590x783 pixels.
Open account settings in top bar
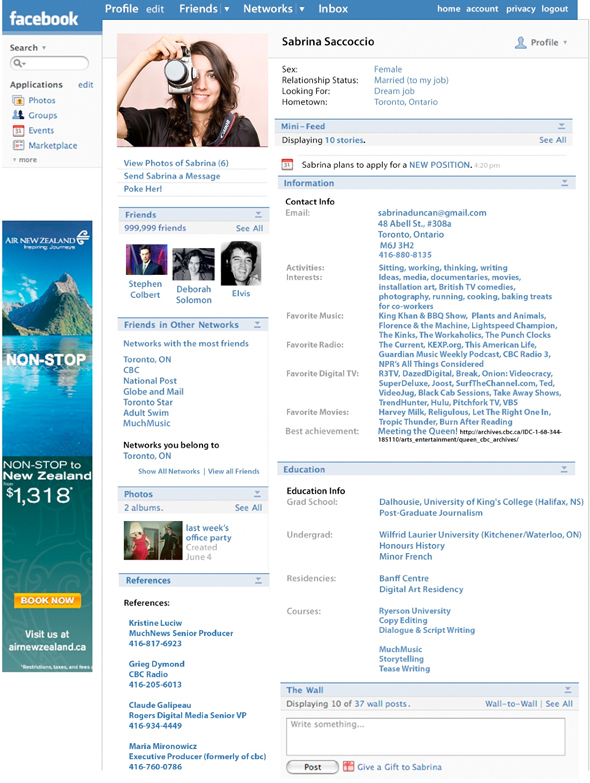coord(482,9)
